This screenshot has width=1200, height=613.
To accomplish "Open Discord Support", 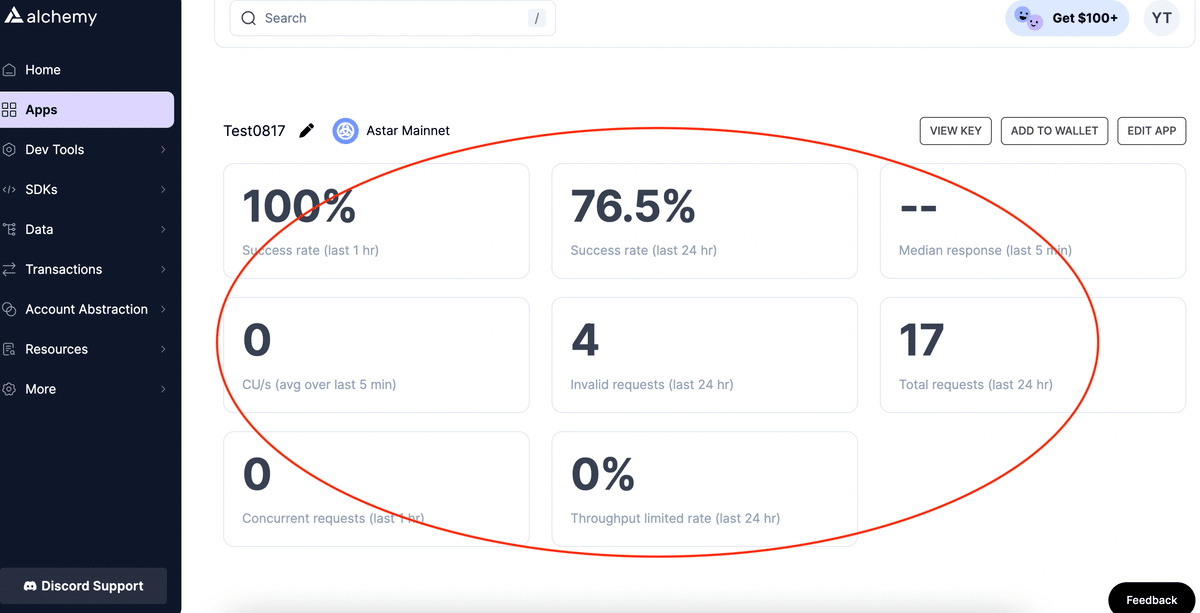I will point(83,586).
